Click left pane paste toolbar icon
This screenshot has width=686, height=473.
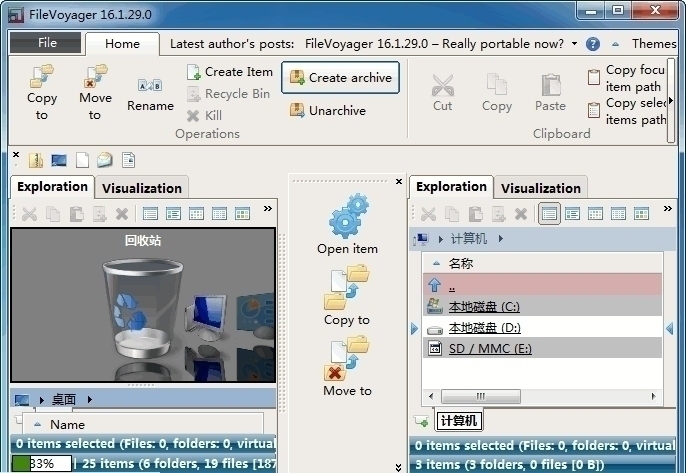tap(77, 214)
